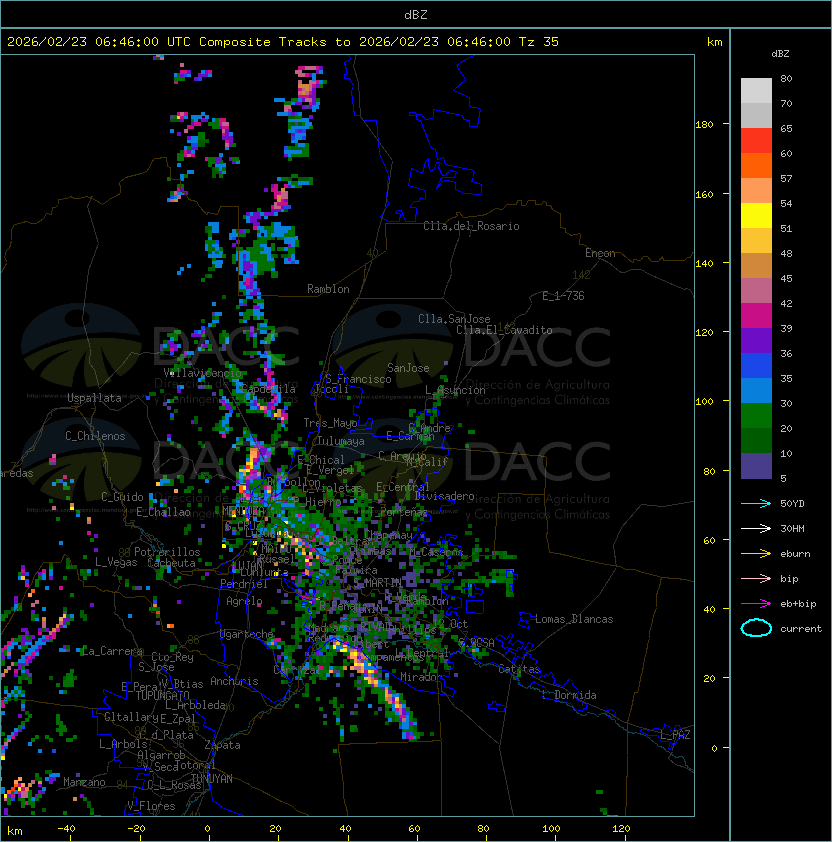Click the 'Uspallata' place label
This screenshot has width=832, height=842.
coord(94,398)
